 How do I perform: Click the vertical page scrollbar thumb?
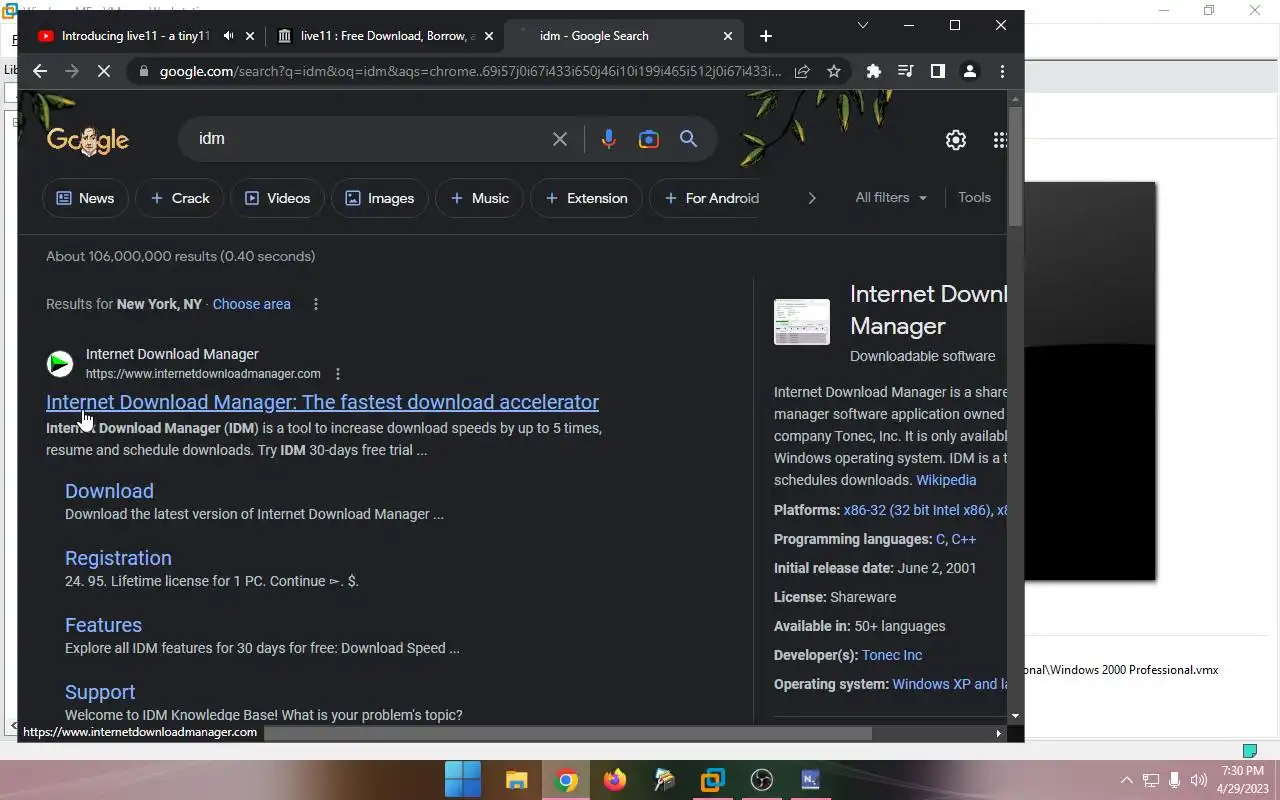click(1015, 165)
